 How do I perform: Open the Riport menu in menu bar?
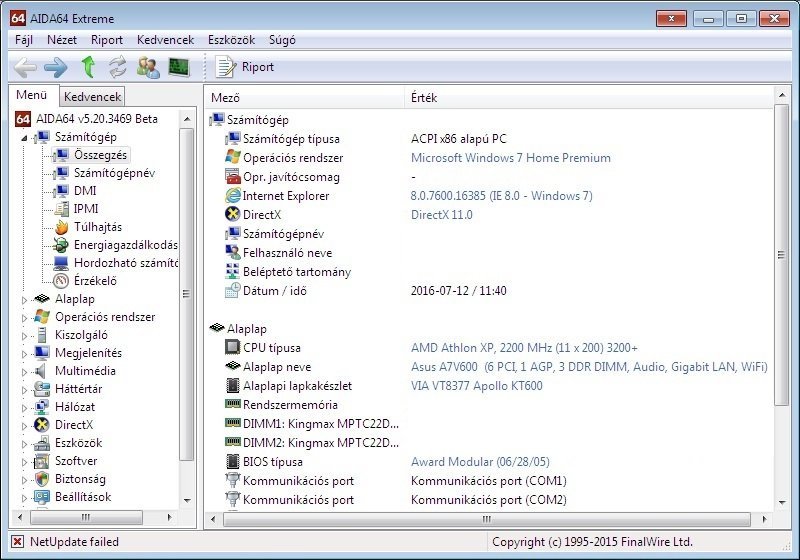(107, 40)
